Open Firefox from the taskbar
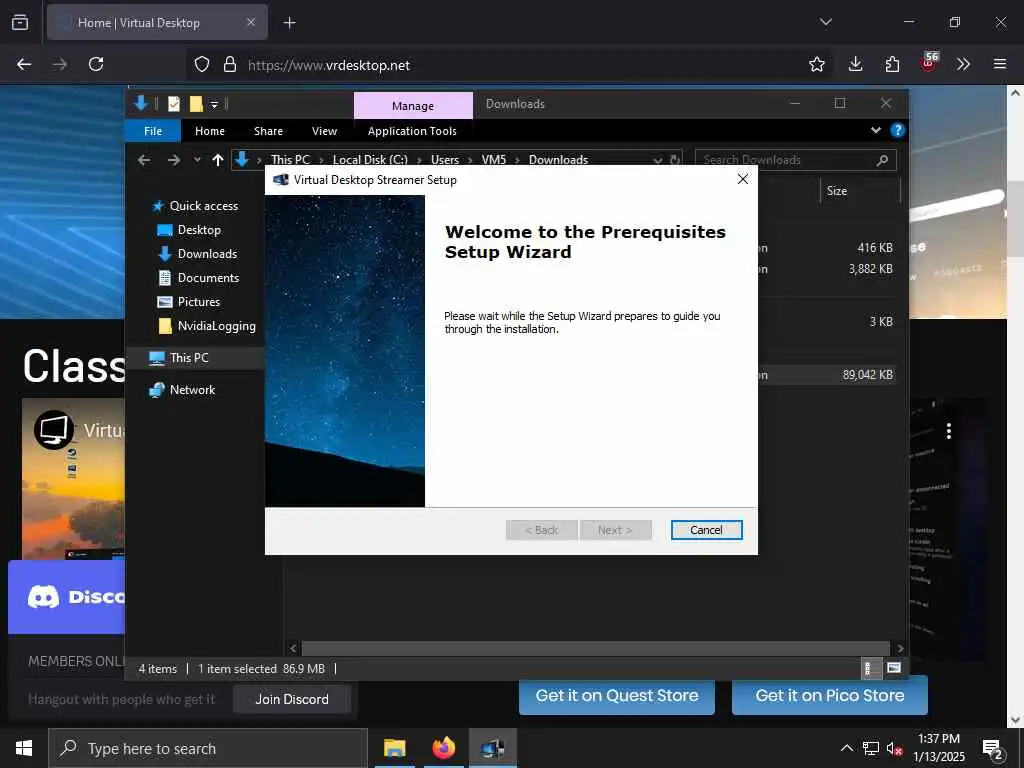The width and height of the screenshot is (1024, 768). 443,748
